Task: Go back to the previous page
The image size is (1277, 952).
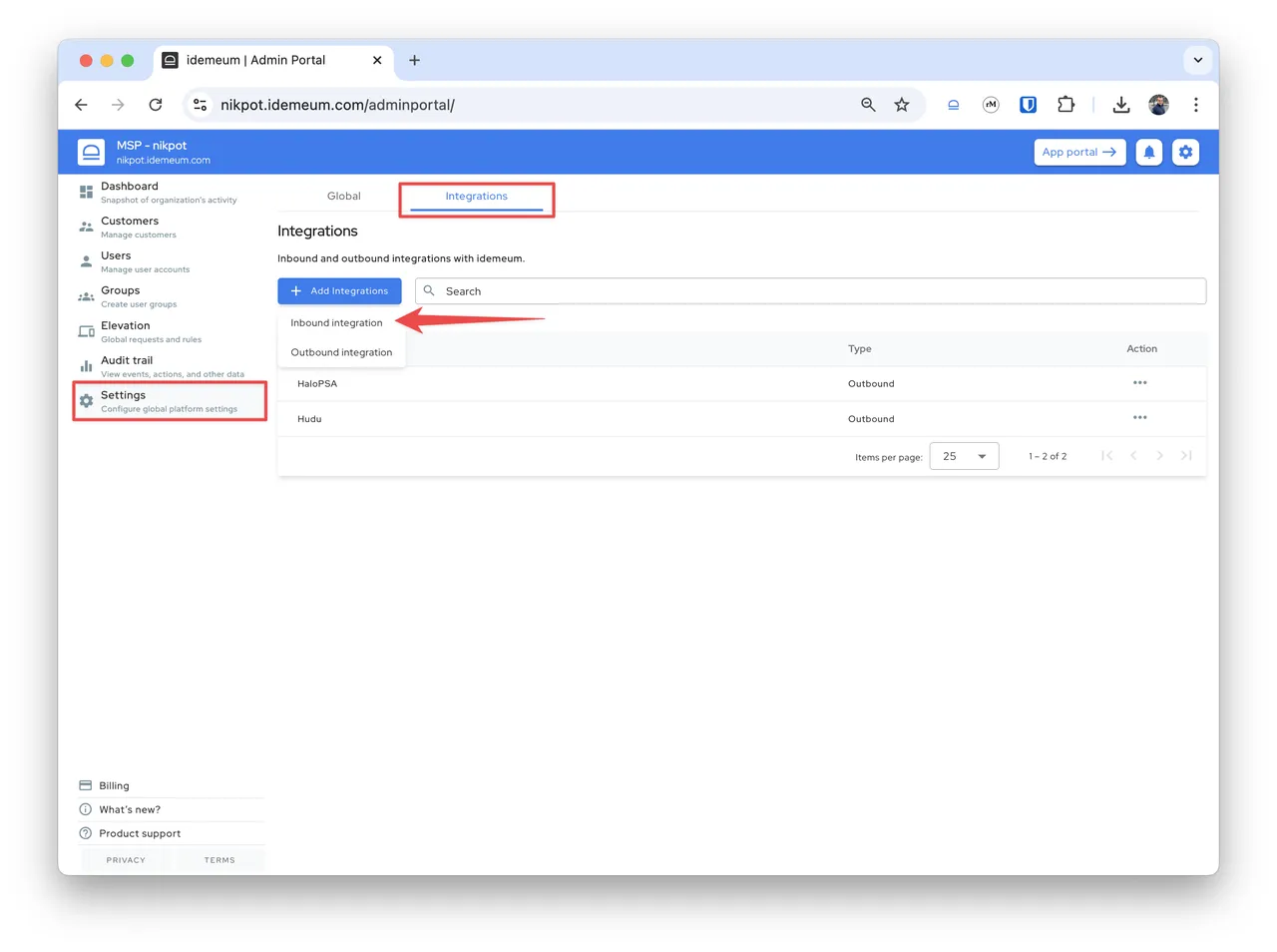Action: tap(82, 105)
